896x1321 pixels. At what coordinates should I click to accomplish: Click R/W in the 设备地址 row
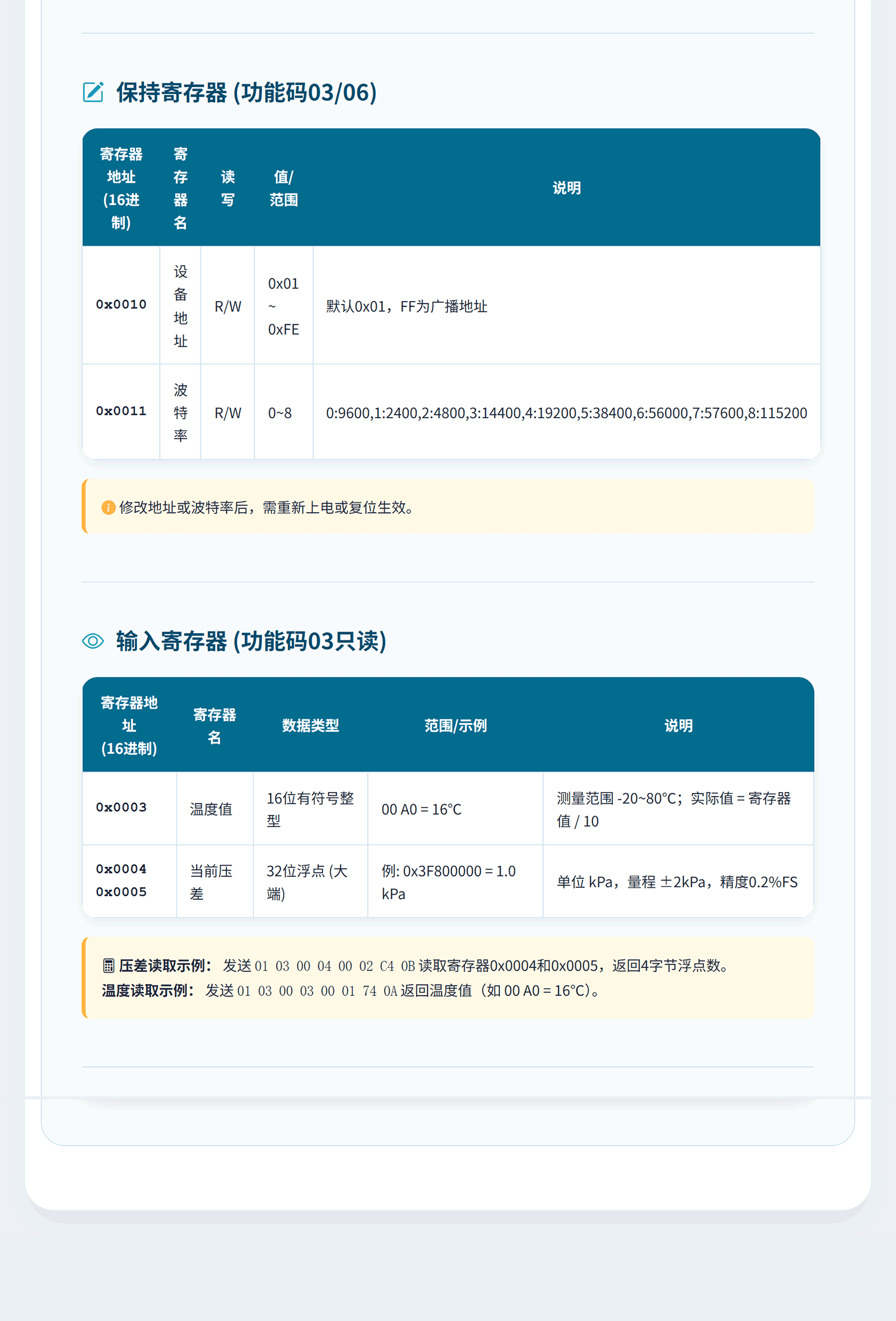coord(228,307)
